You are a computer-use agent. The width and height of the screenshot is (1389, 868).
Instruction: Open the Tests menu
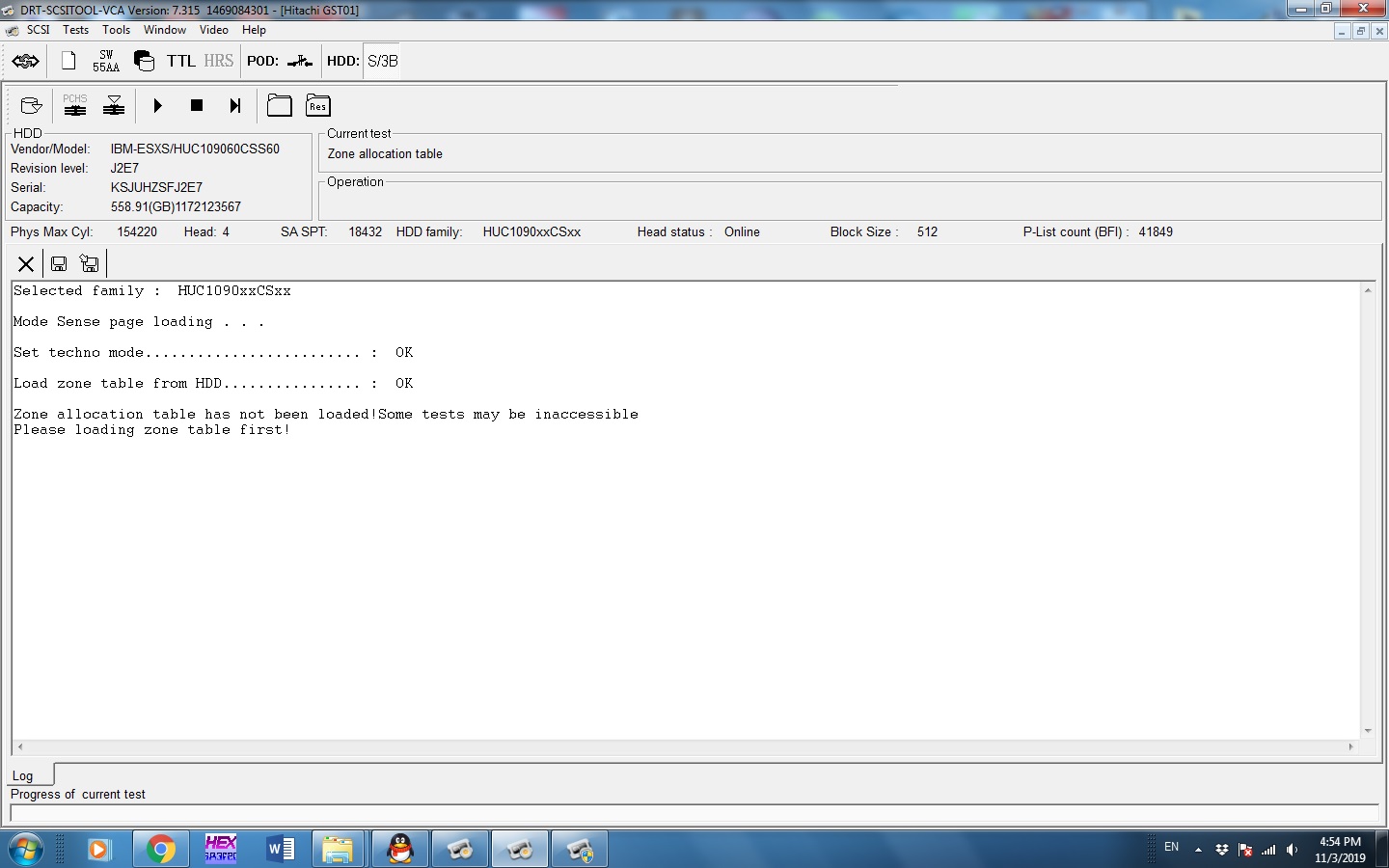coord(76,30)
